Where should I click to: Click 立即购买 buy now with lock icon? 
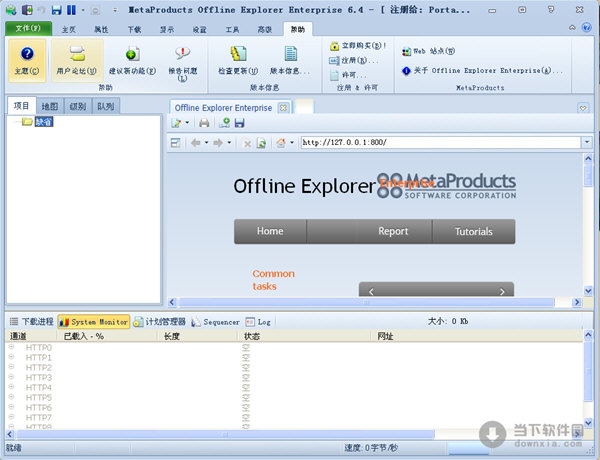pos(357,46)
